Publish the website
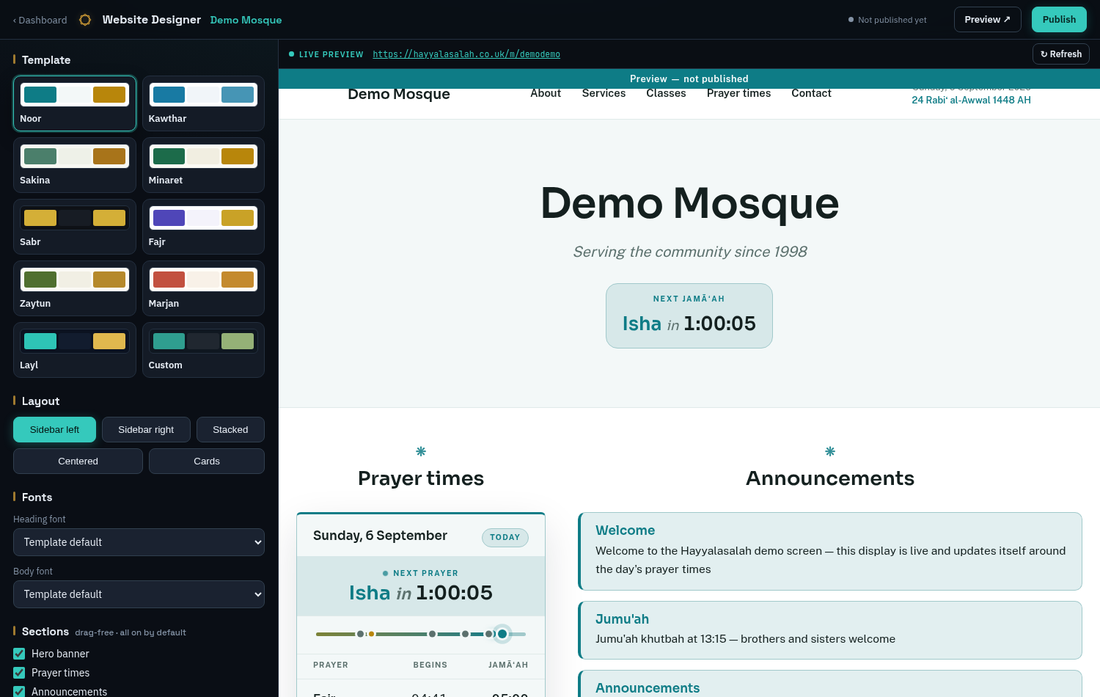Image resolution: width=1100 pixels, height=697 pixels. point(1059,20)
